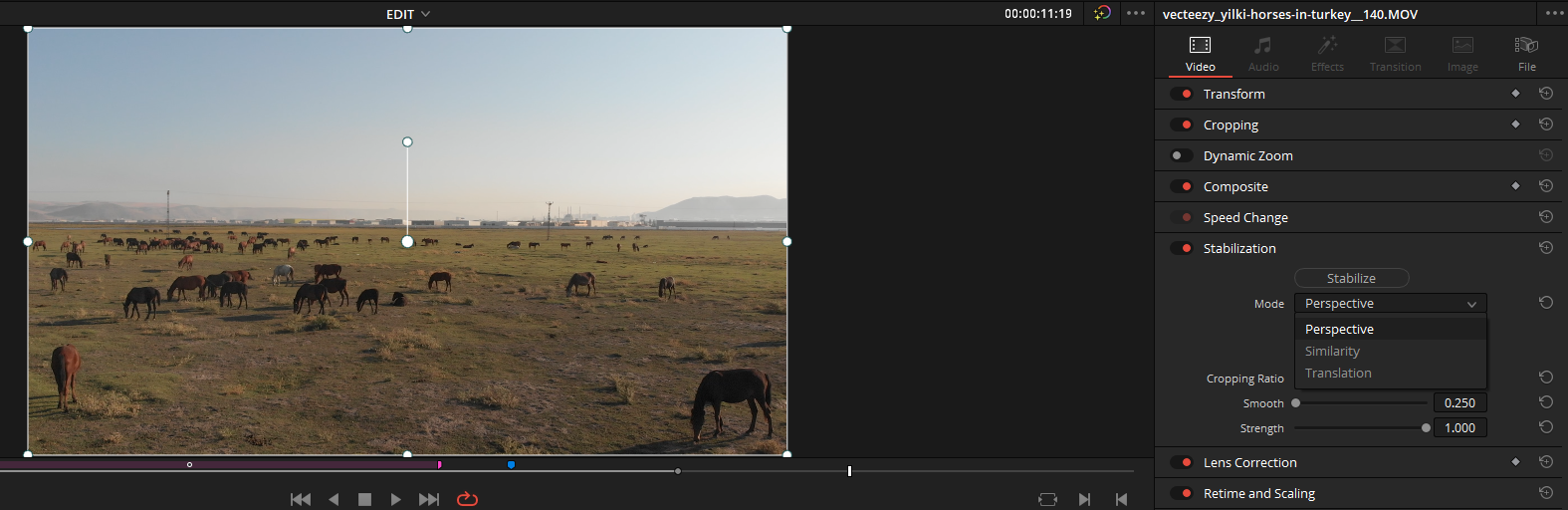Screen dimensions: 1568x510
Task: Disable the Cropping section toggle
Action: tap(1182, 125)
